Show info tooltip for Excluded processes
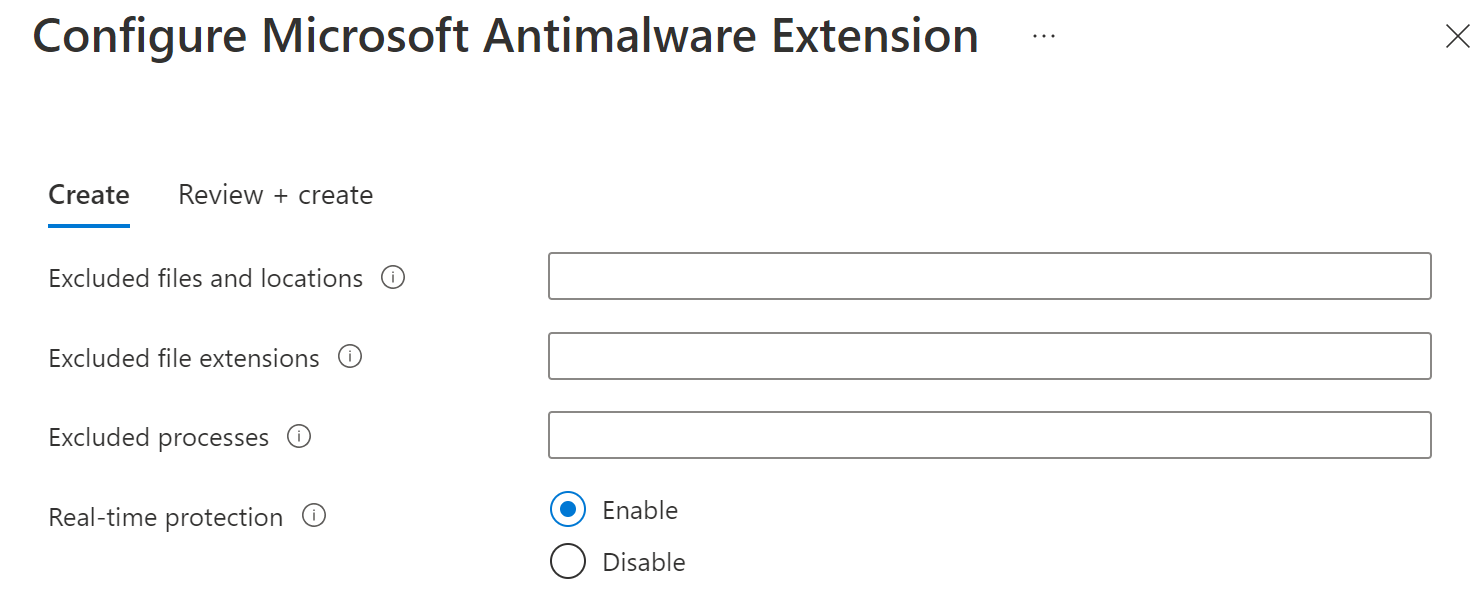Image resolution: width=1483 pixels, height=608 pixels. [299, 437]
